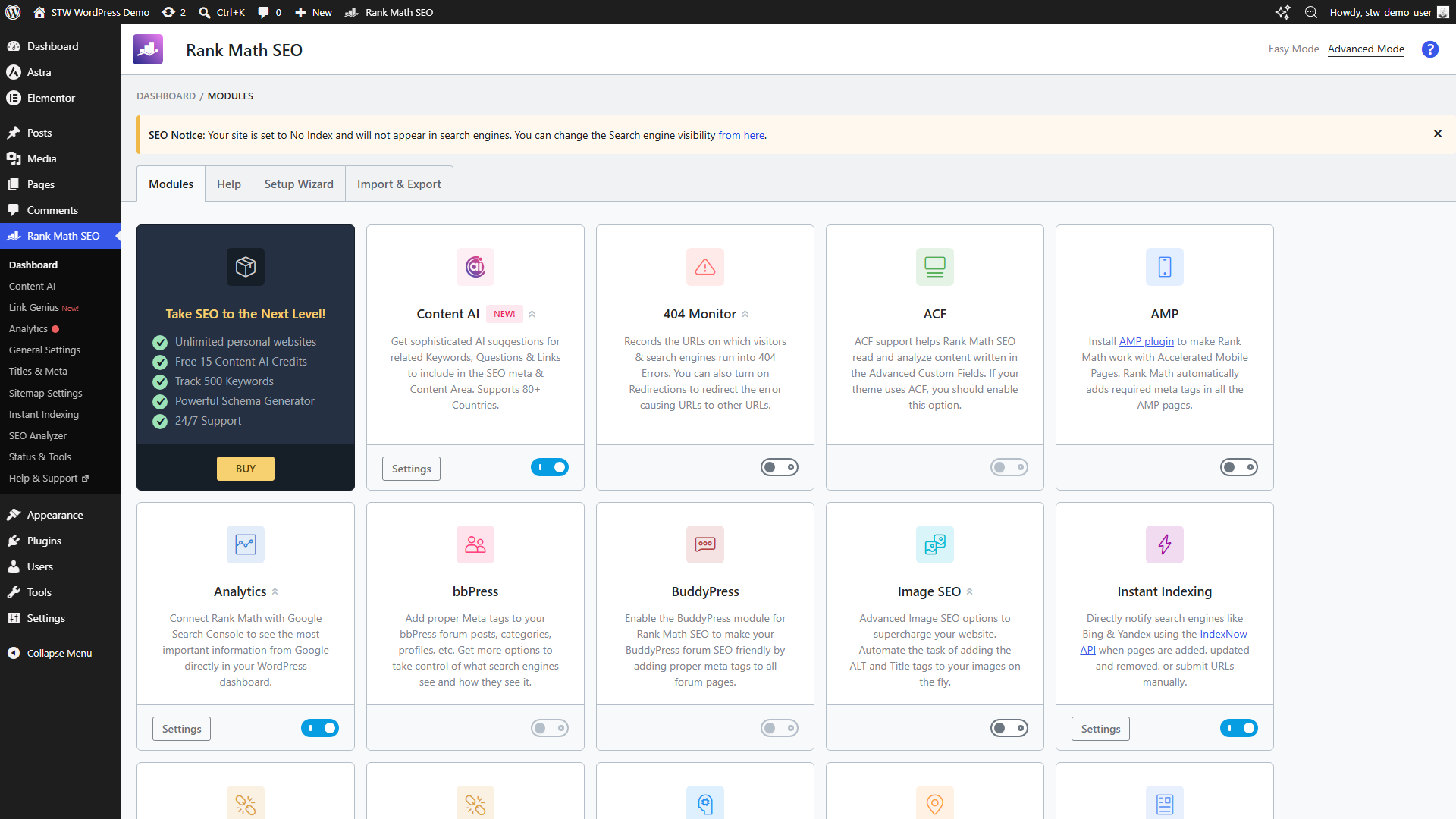Click chevron beside Analytics title

tap(275, 591)
